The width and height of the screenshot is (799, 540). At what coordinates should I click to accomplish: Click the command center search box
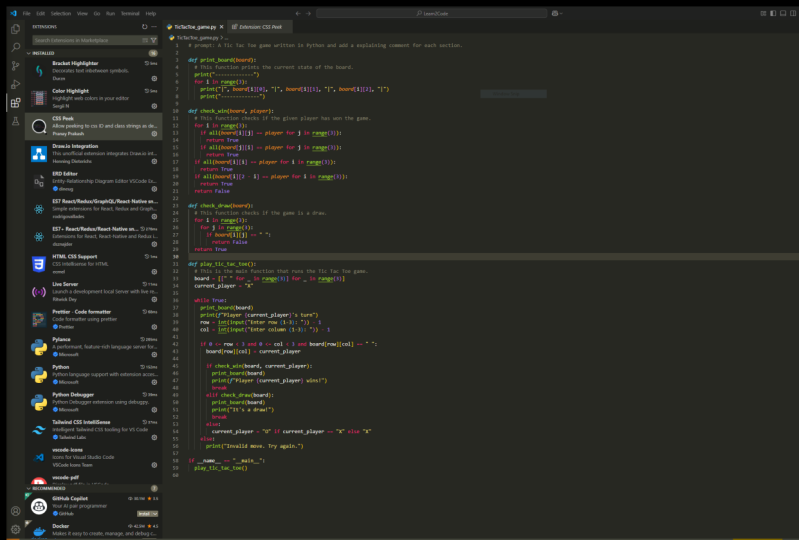click(x=432, y=13)
